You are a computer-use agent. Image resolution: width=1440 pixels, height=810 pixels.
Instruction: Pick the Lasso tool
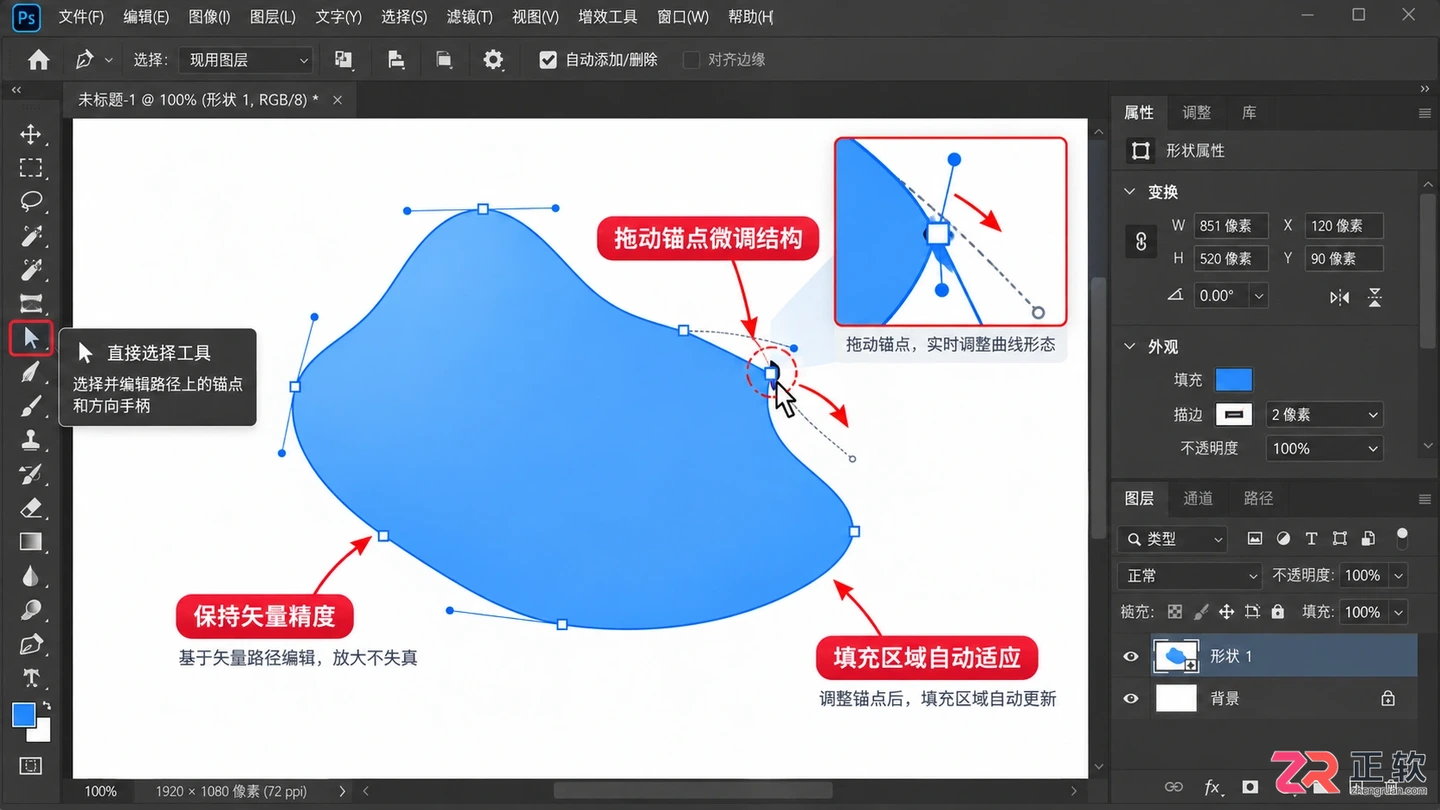(x=31, y=202)
